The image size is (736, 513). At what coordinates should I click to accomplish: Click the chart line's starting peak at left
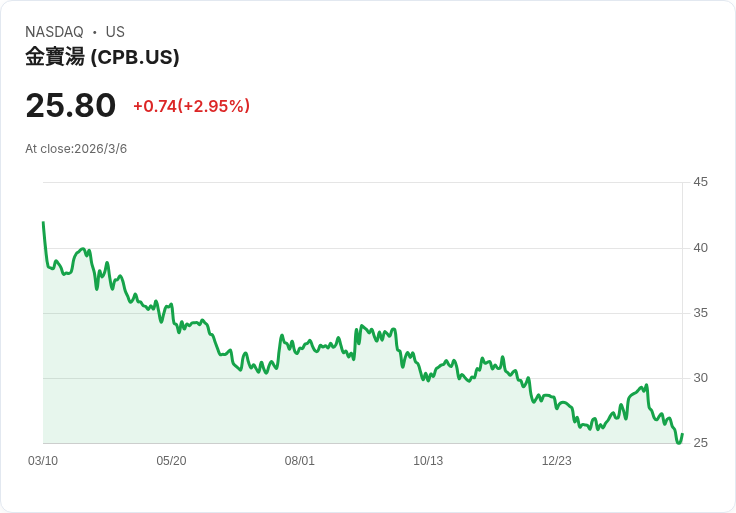tap(43, 223)
